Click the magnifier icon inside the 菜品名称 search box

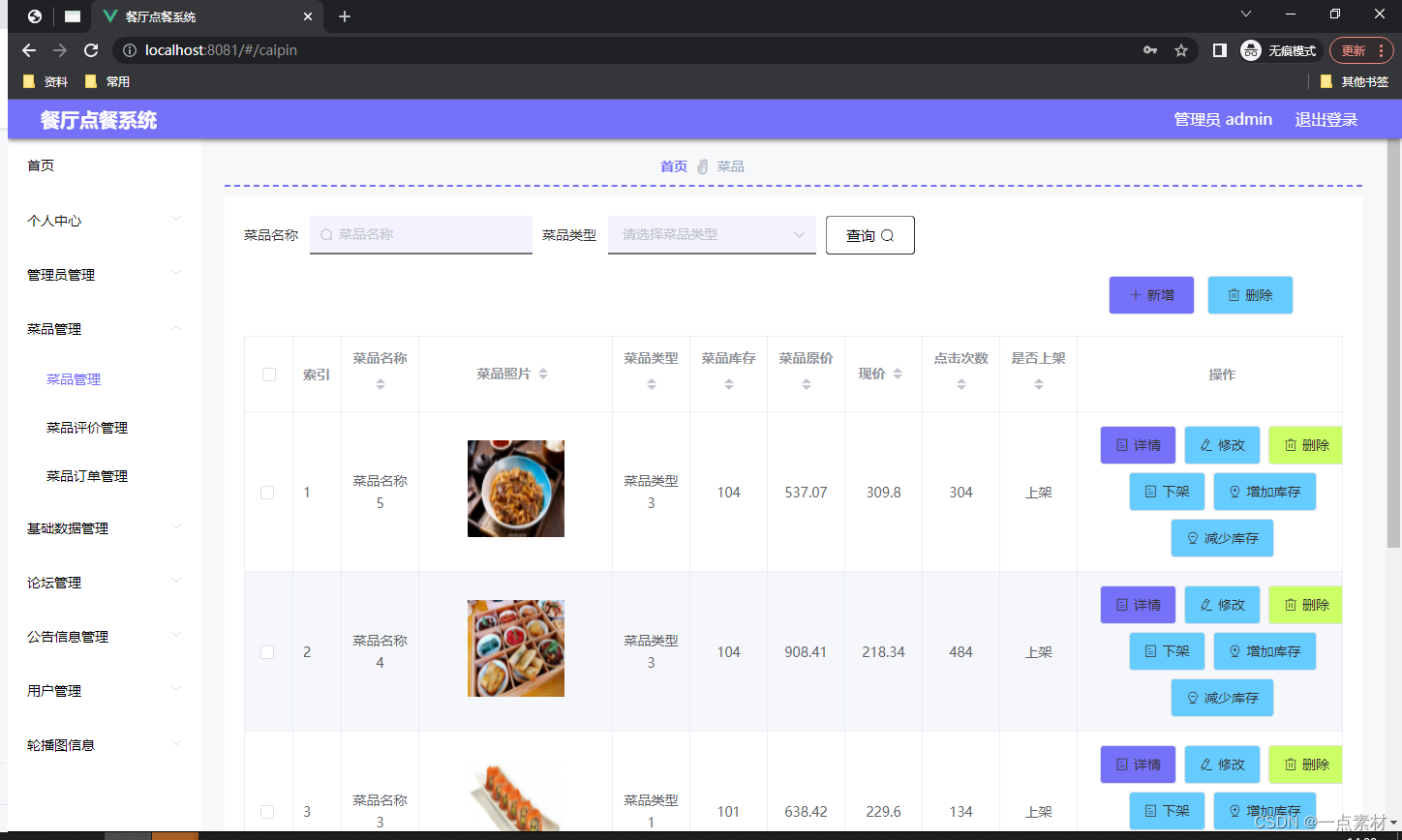coord(325,235)
